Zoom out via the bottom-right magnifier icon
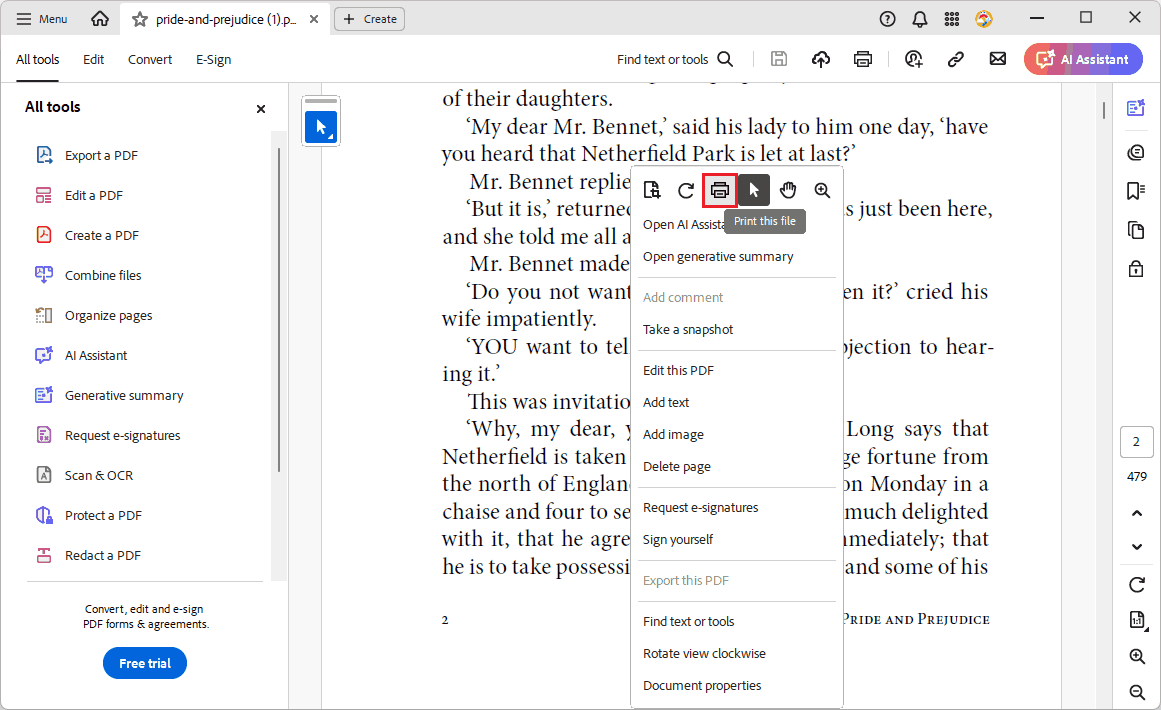Image resolution: width=1161 pixels, height=710 pixels. point(1137,692)
